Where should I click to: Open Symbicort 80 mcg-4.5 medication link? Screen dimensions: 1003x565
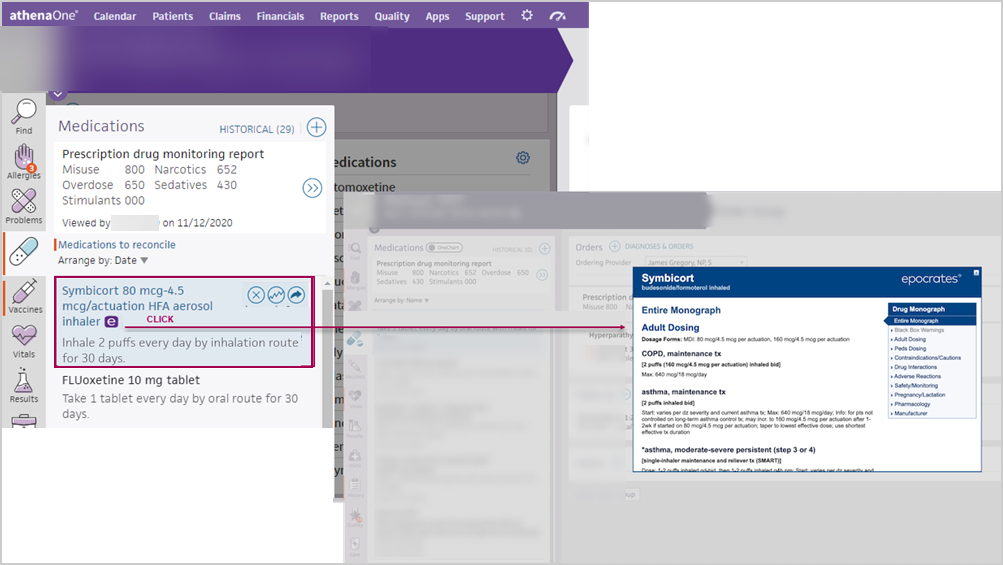tap(137, 306)
